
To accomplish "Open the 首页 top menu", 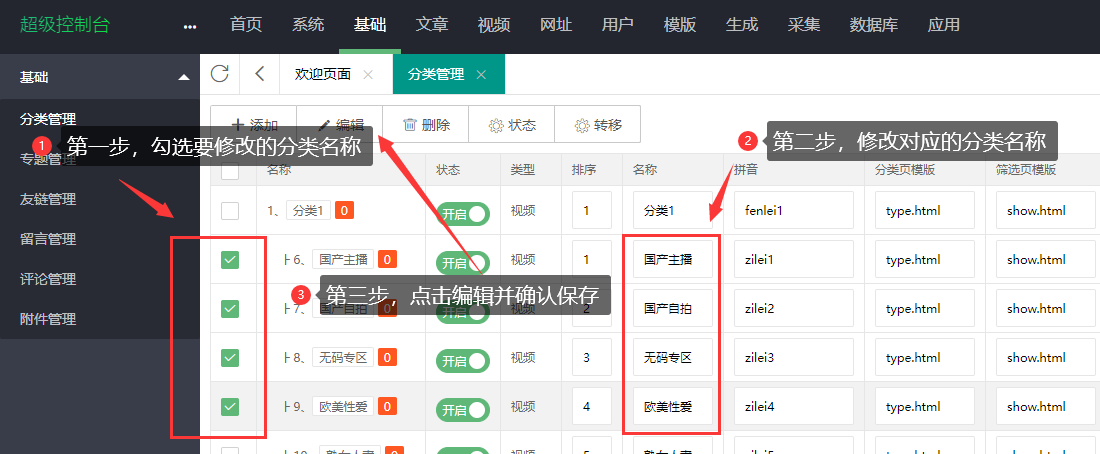I will (x=246, y=25).
